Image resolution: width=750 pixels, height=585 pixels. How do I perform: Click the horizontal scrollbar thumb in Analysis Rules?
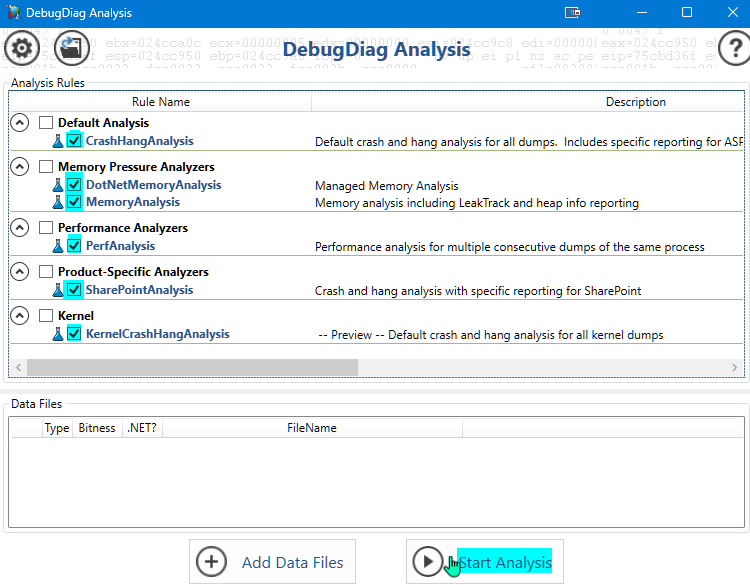pos(192,367)
